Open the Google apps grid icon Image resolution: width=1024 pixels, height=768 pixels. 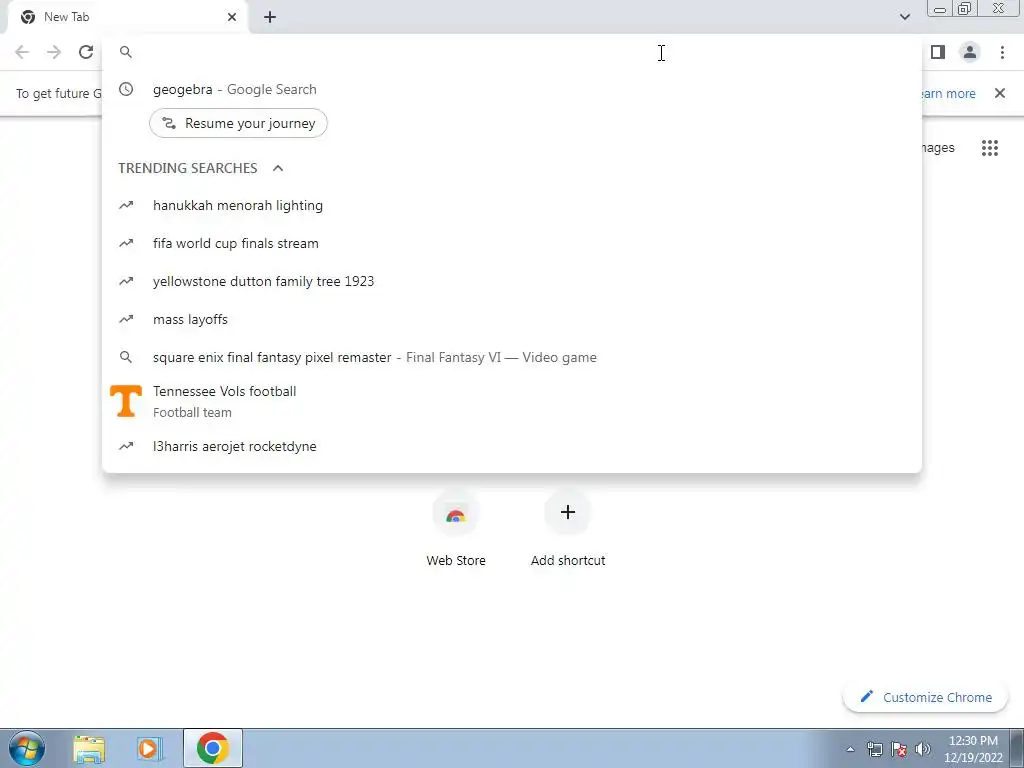(x=989, y=148)
